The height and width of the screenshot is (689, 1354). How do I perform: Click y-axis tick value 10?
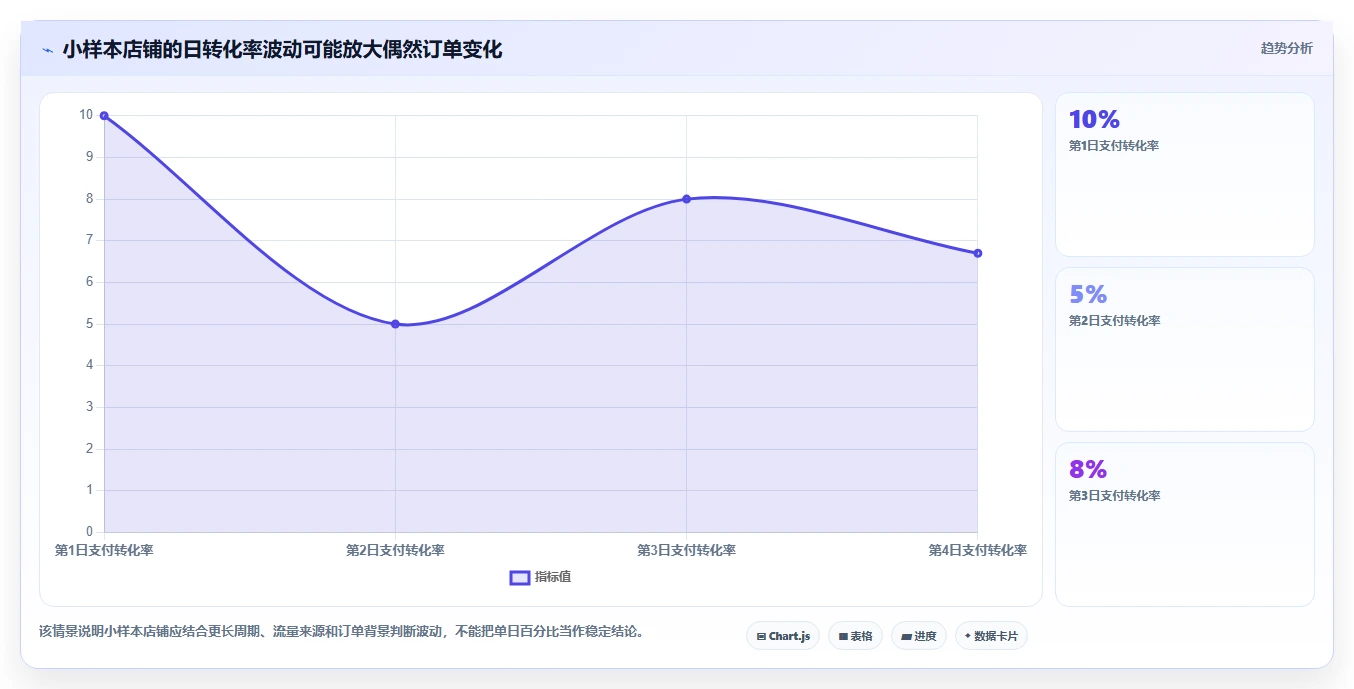coord(86,115)
